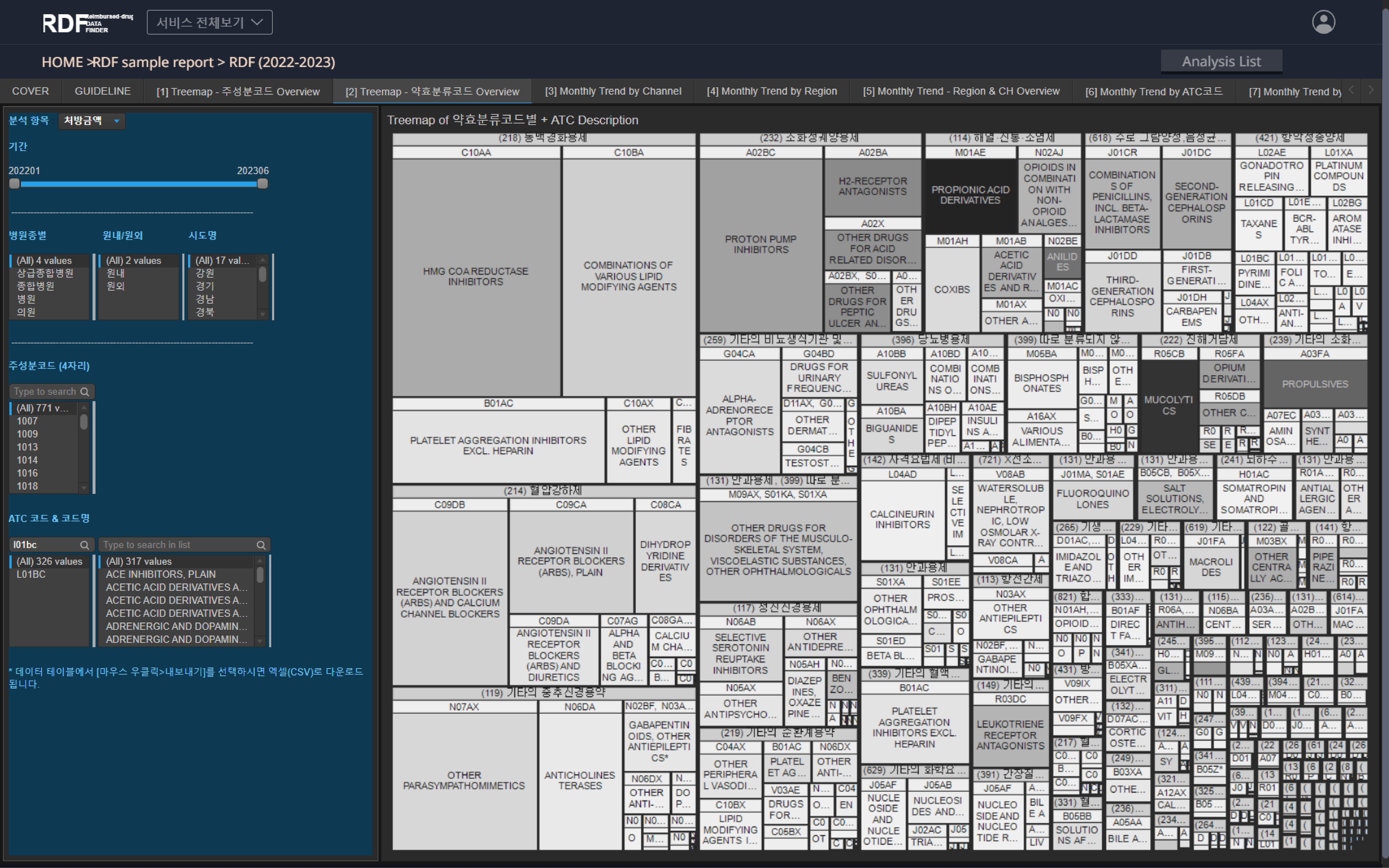Select (All) 317 values in ATC name list

coord(176,561)
